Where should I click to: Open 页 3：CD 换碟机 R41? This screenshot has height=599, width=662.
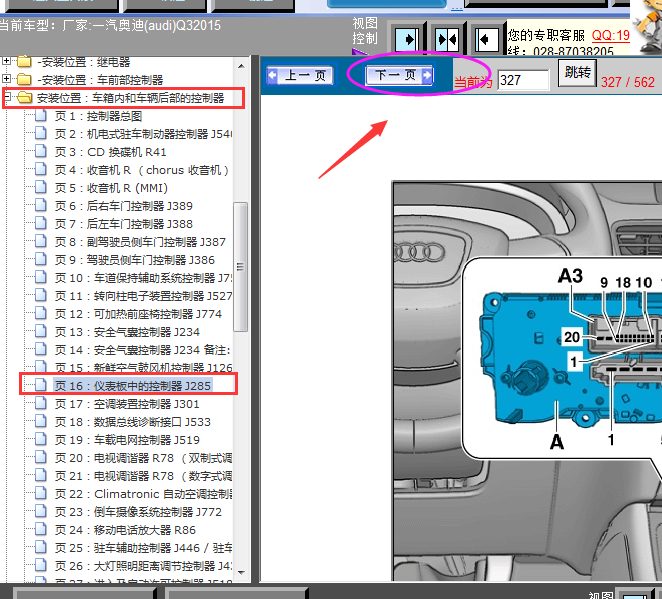click(x=110, y=152)
